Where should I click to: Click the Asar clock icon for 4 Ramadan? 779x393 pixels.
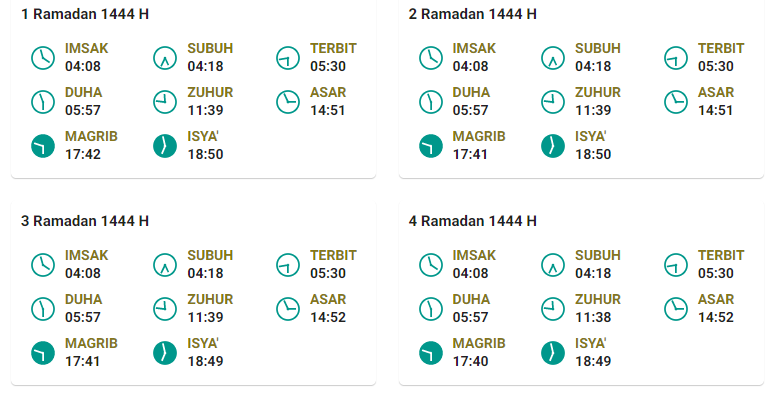pyautogui.click(x=676, y=309)
